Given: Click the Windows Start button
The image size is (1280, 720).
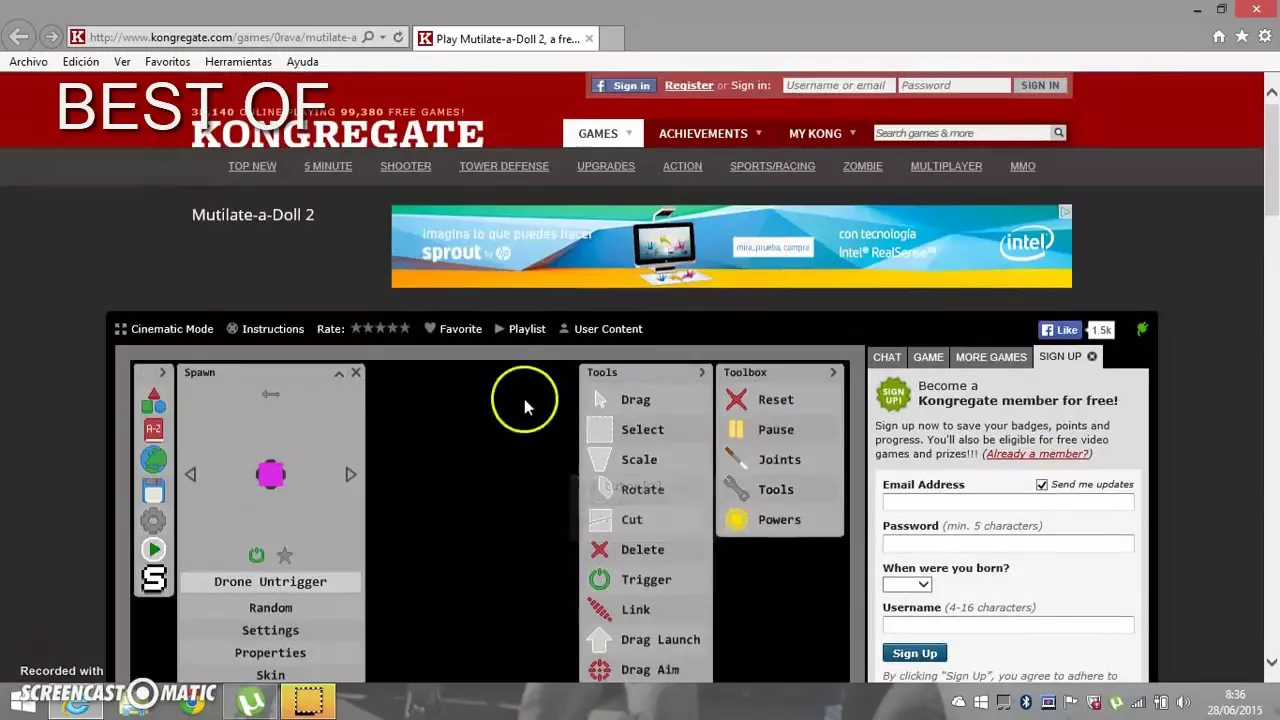Looking at the screenshot, I should [x=22, y=702].
